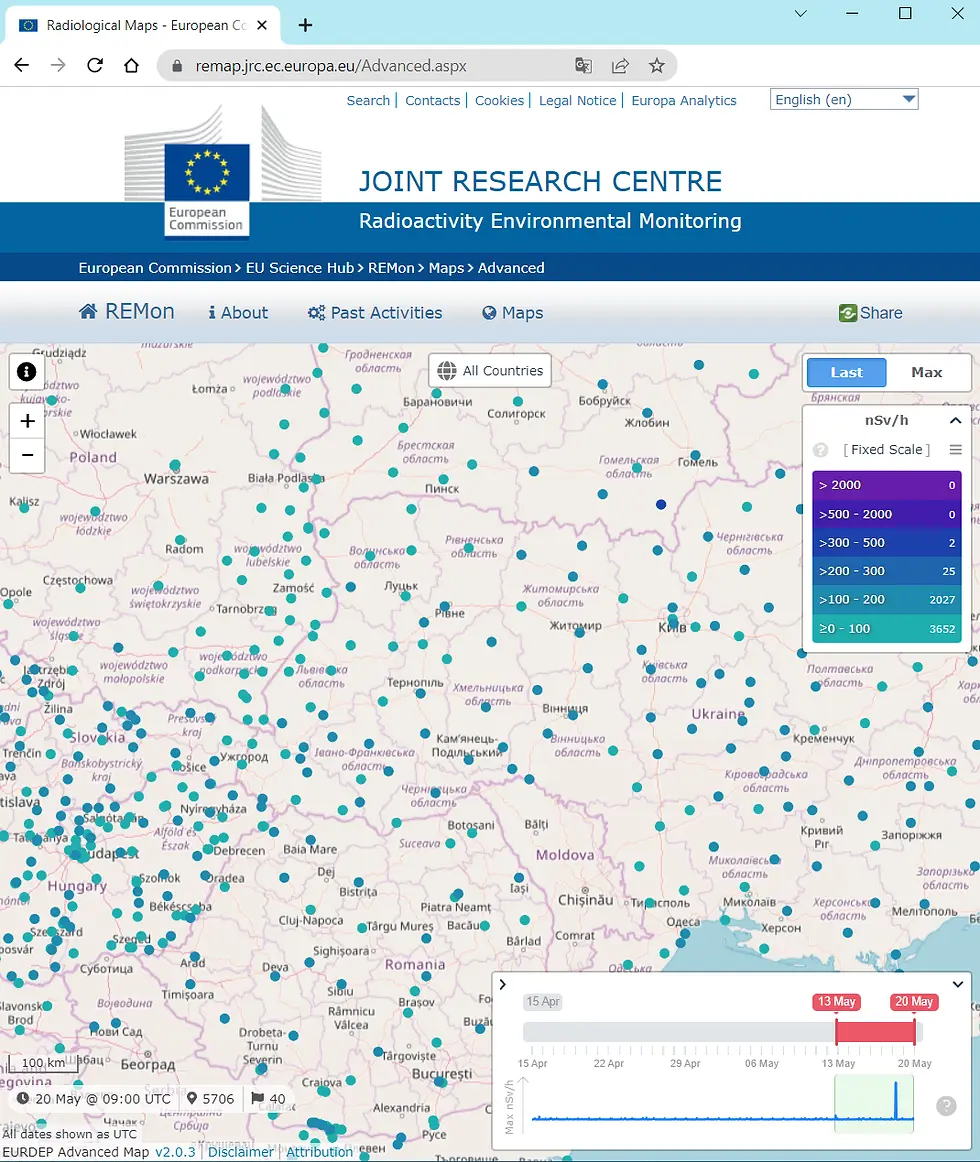Click the red selected timeline range bar
980x1162 pixels.
coord(875,1032)
